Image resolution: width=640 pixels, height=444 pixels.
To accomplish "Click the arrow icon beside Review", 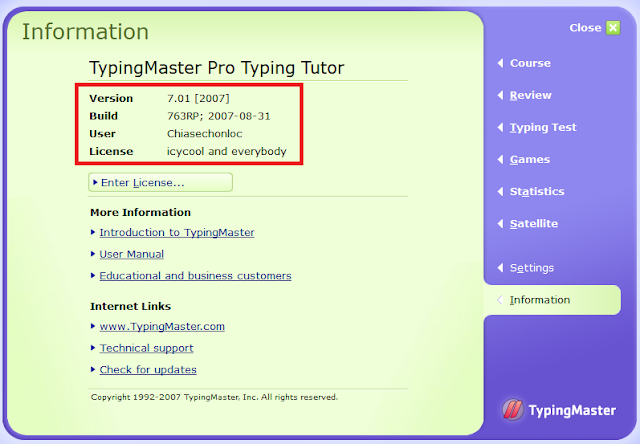I will (500, 95).
